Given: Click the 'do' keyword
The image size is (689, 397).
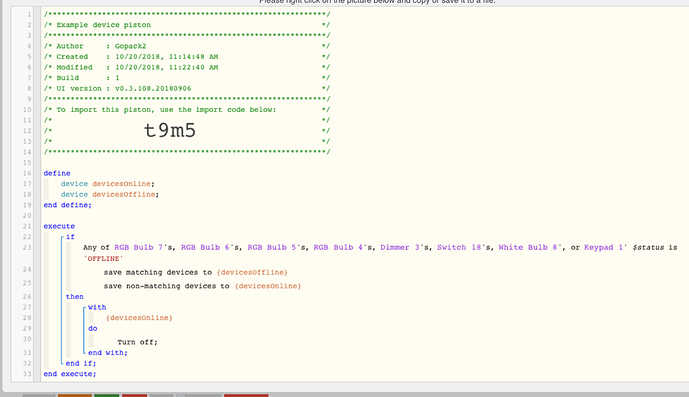Looking at the screenshot, I should click(x=93, y=328).
